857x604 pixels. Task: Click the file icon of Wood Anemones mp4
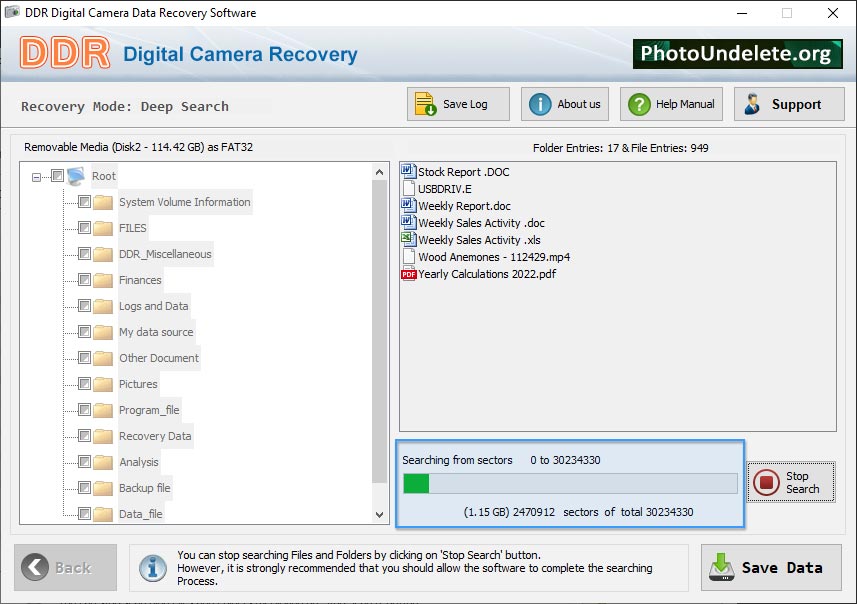point(408,256)
